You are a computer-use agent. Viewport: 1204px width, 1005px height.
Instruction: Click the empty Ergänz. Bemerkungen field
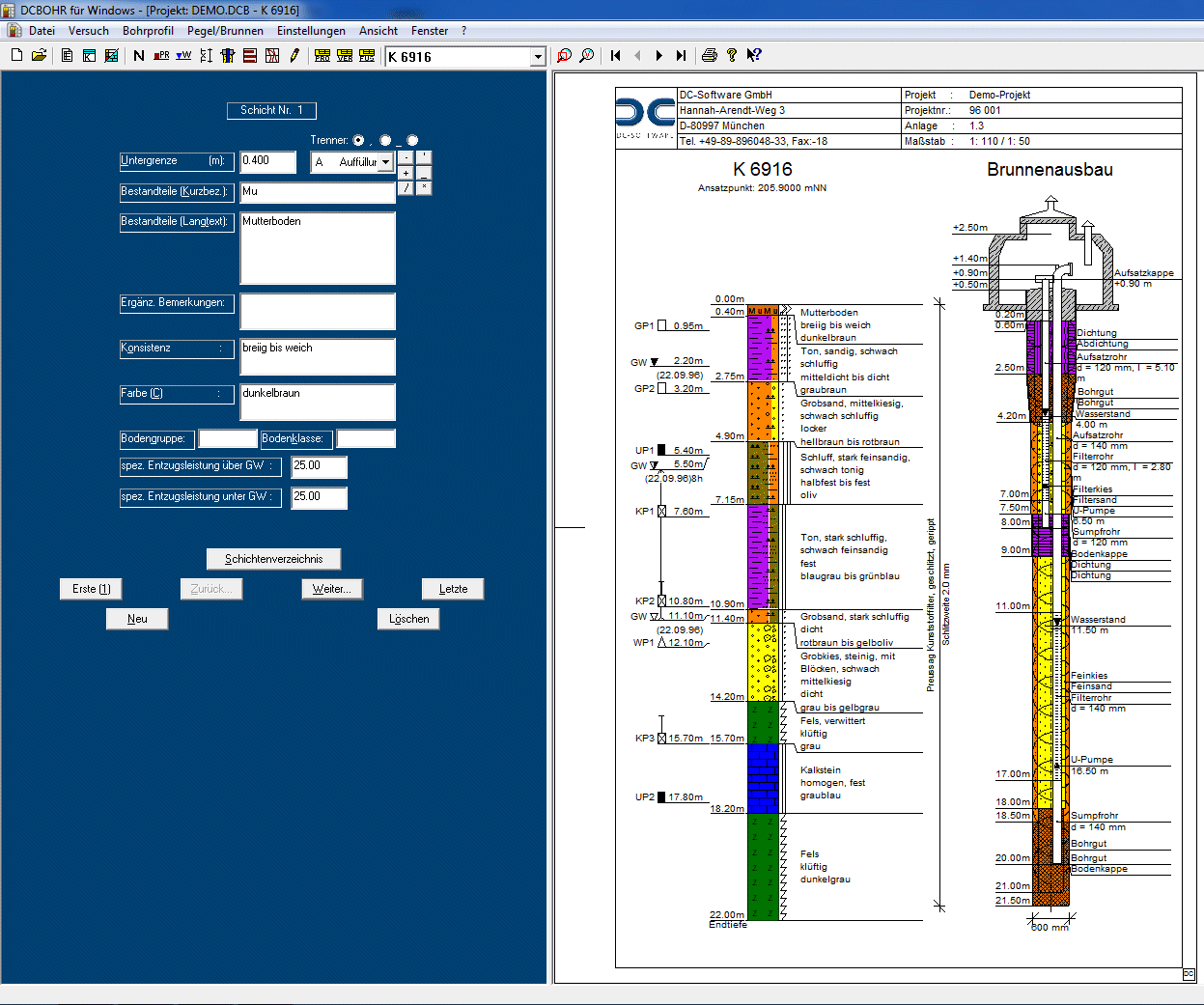click(x=318, y=312)
